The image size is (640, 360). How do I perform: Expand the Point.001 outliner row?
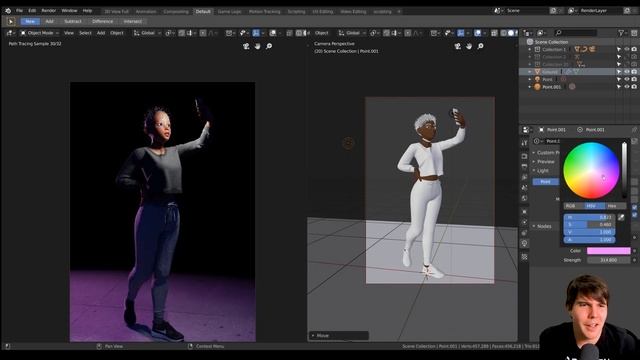click(x=530, y=87)
